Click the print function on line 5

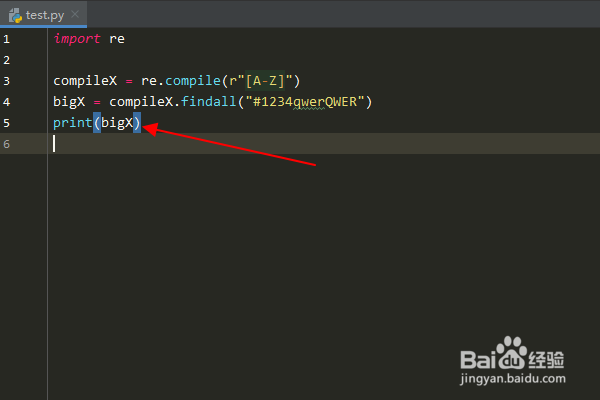73,123
